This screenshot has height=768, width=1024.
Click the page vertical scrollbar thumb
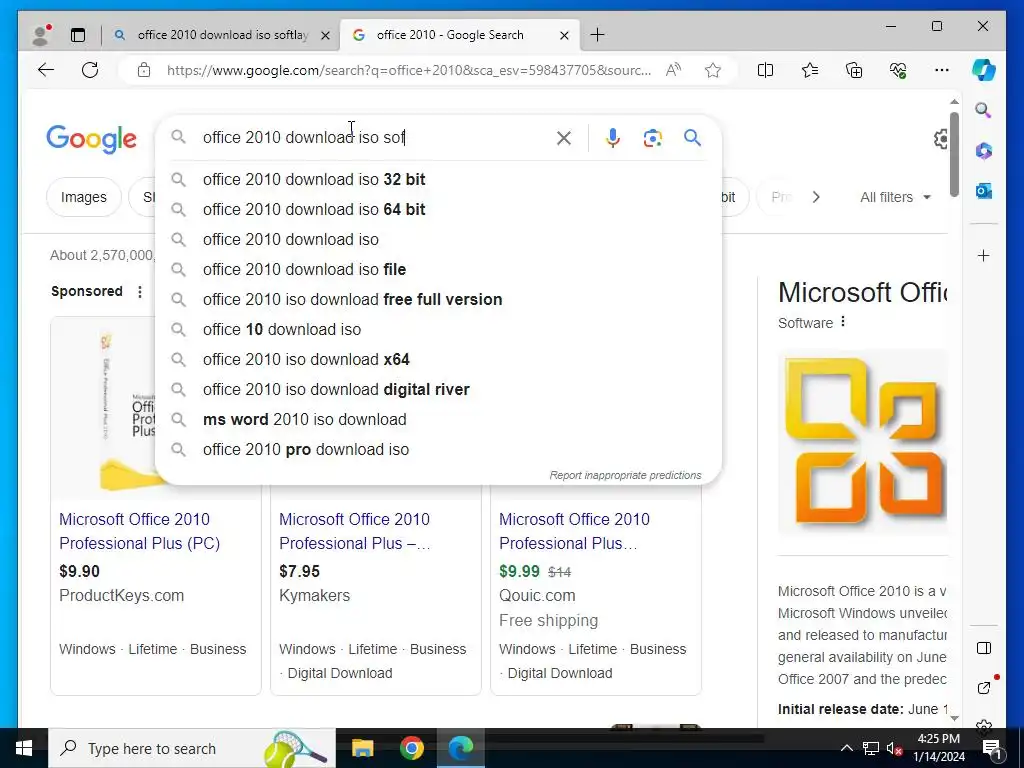tap(954, 154)
